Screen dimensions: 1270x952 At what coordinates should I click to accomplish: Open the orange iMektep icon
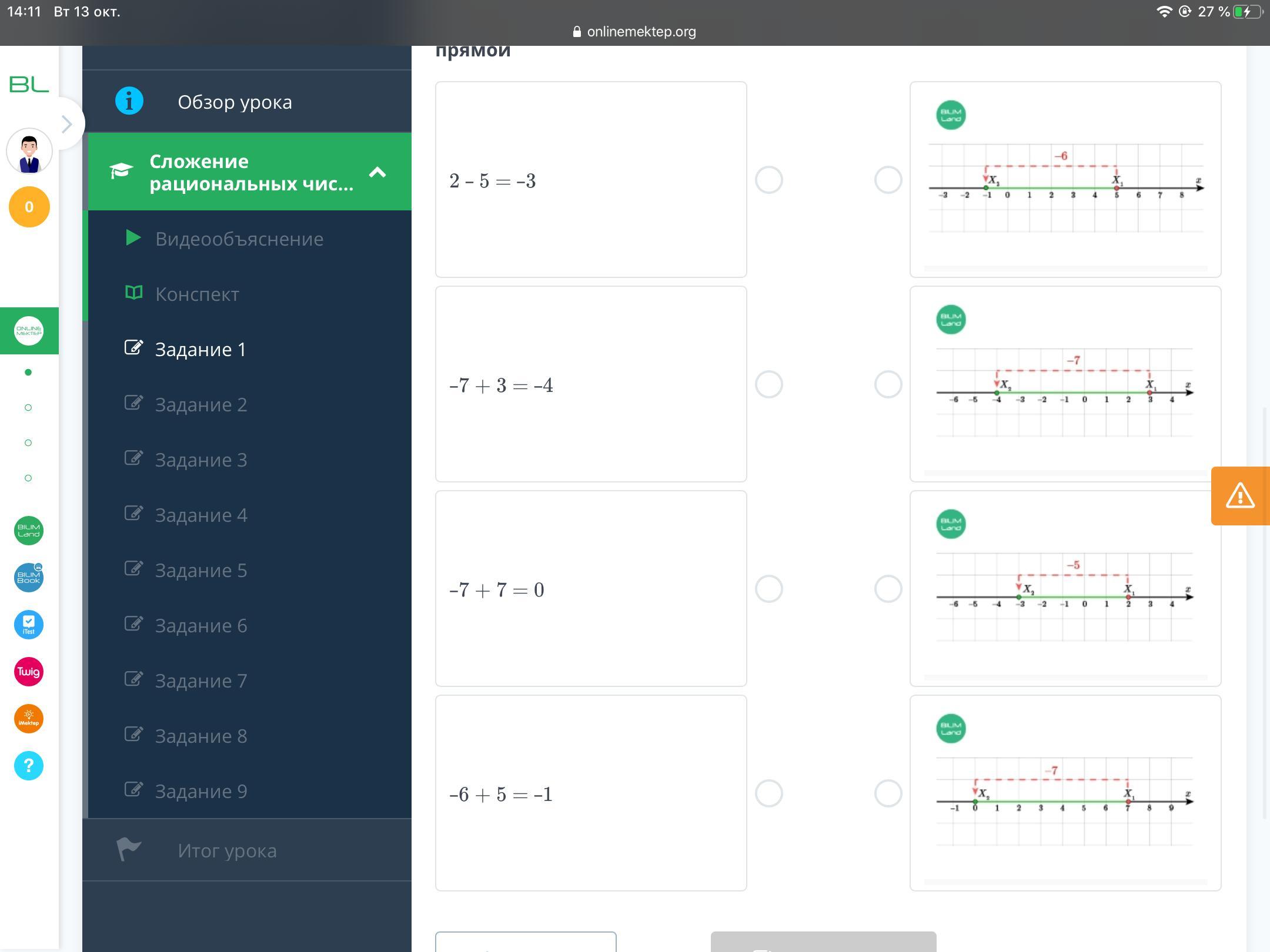28,719
